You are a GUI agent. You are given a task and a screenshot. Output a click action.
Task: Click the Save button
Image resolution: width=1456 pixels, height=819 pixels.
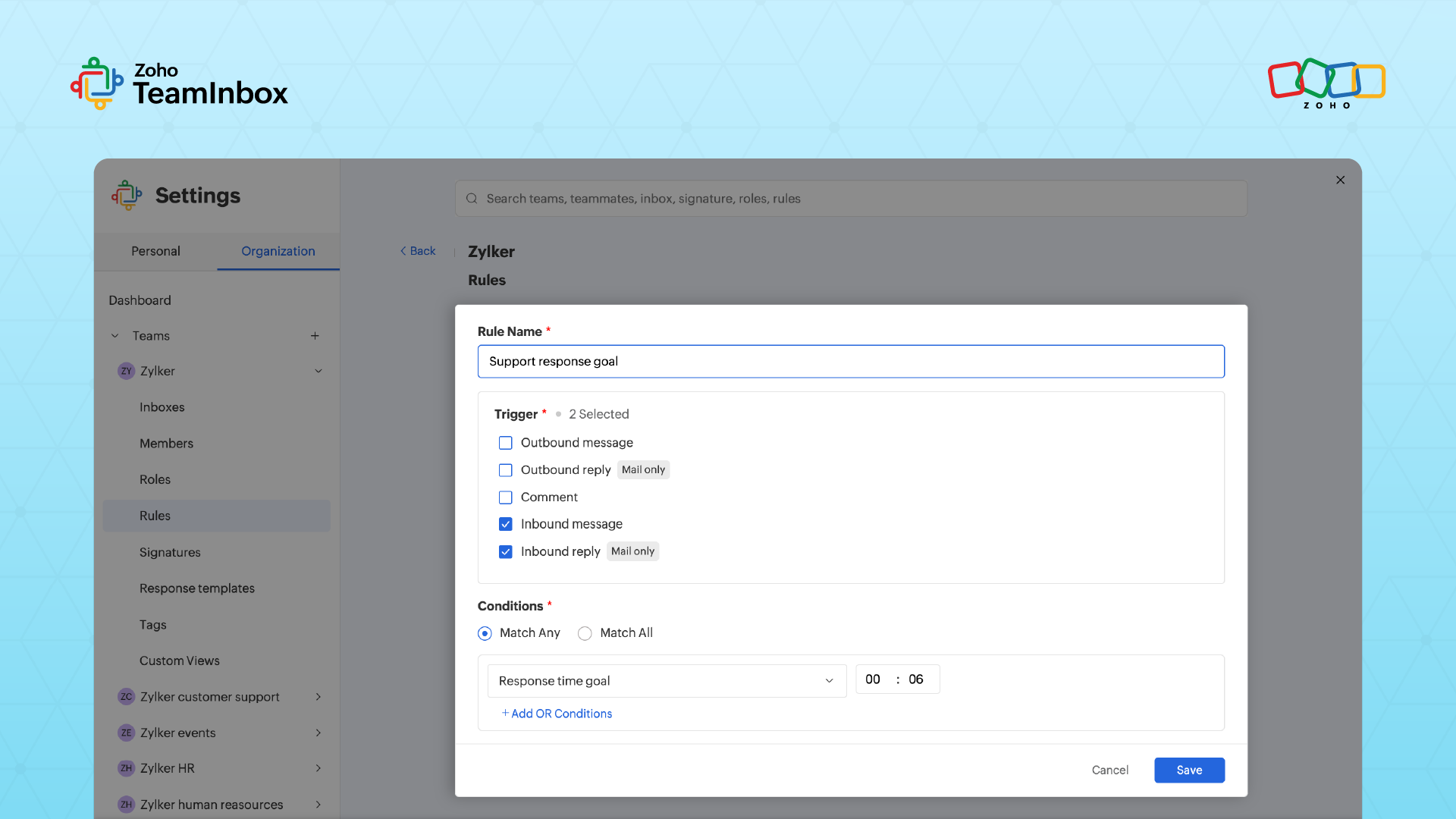pyautogui.click(x=1188, y=770)
